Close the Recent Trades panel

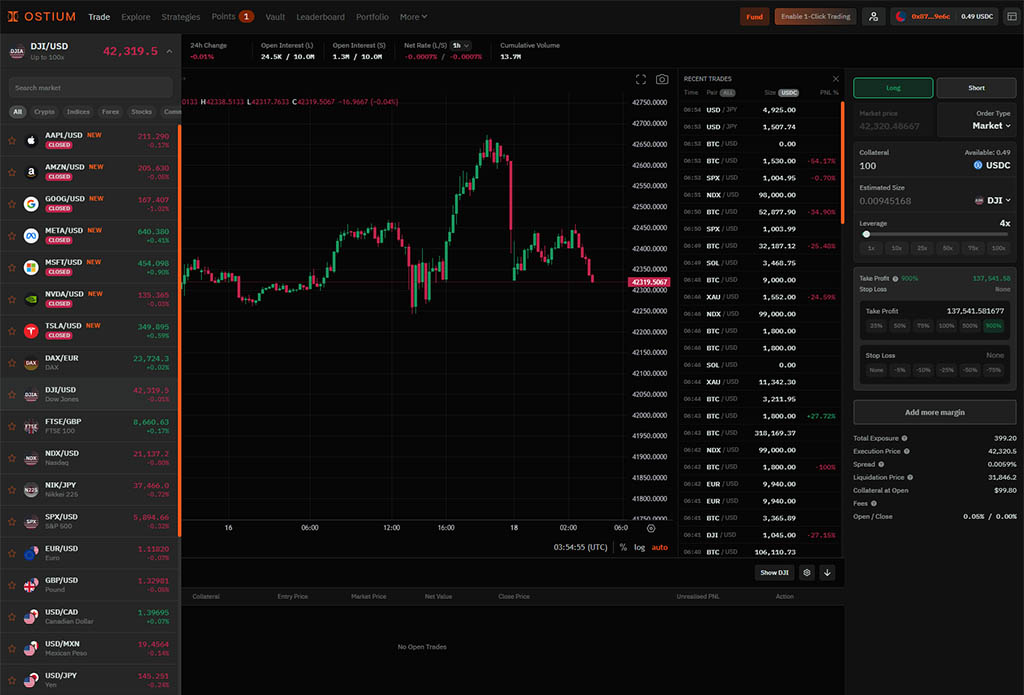pos(835,78)
